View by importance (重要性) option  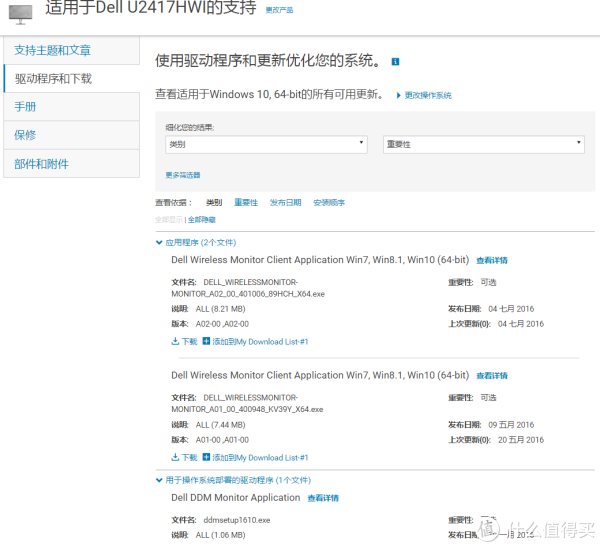coord(246,202)
